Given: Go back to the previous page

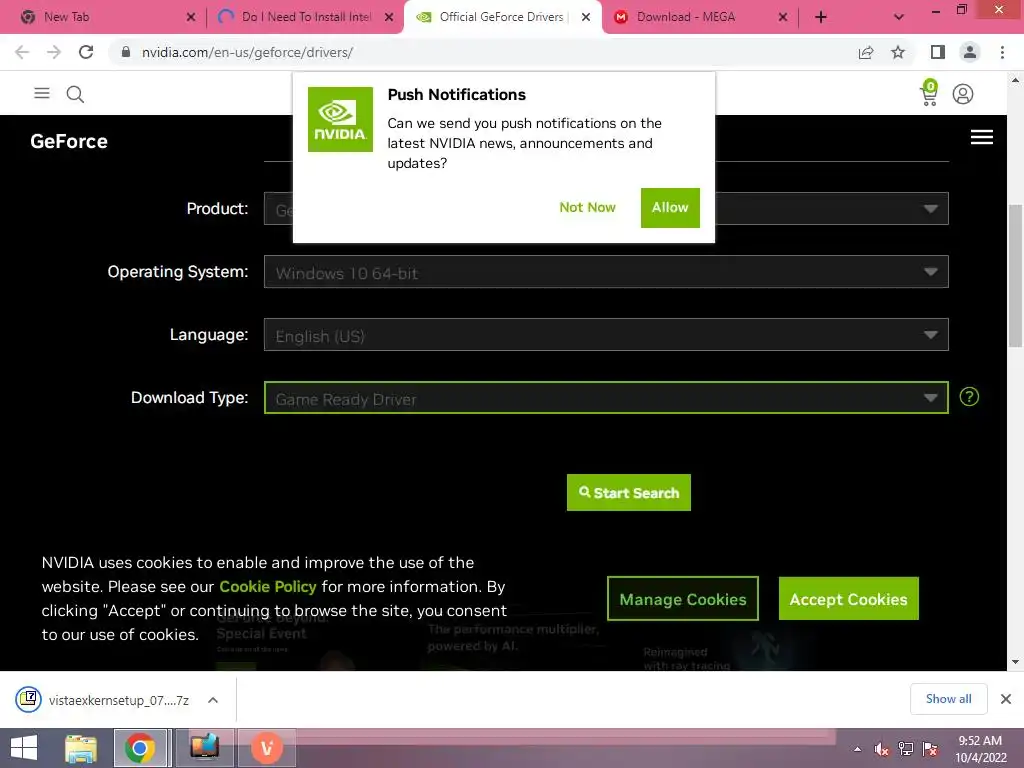Looking at the screenshot, I should 22,52.
